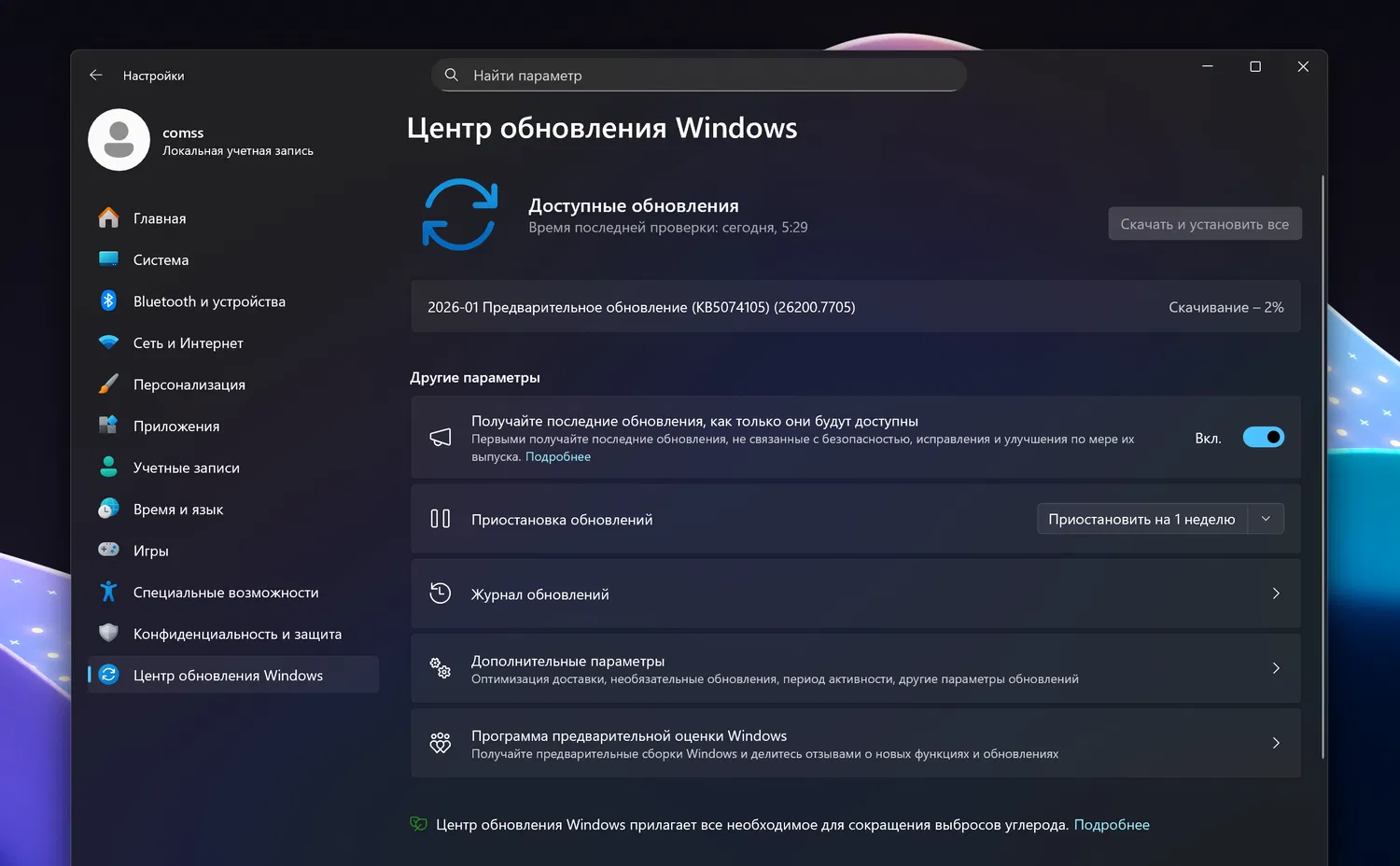This screenshot has height=866, width=1400.
Task: Click the Время и язык globe clock icon
Action: point(108,509)
